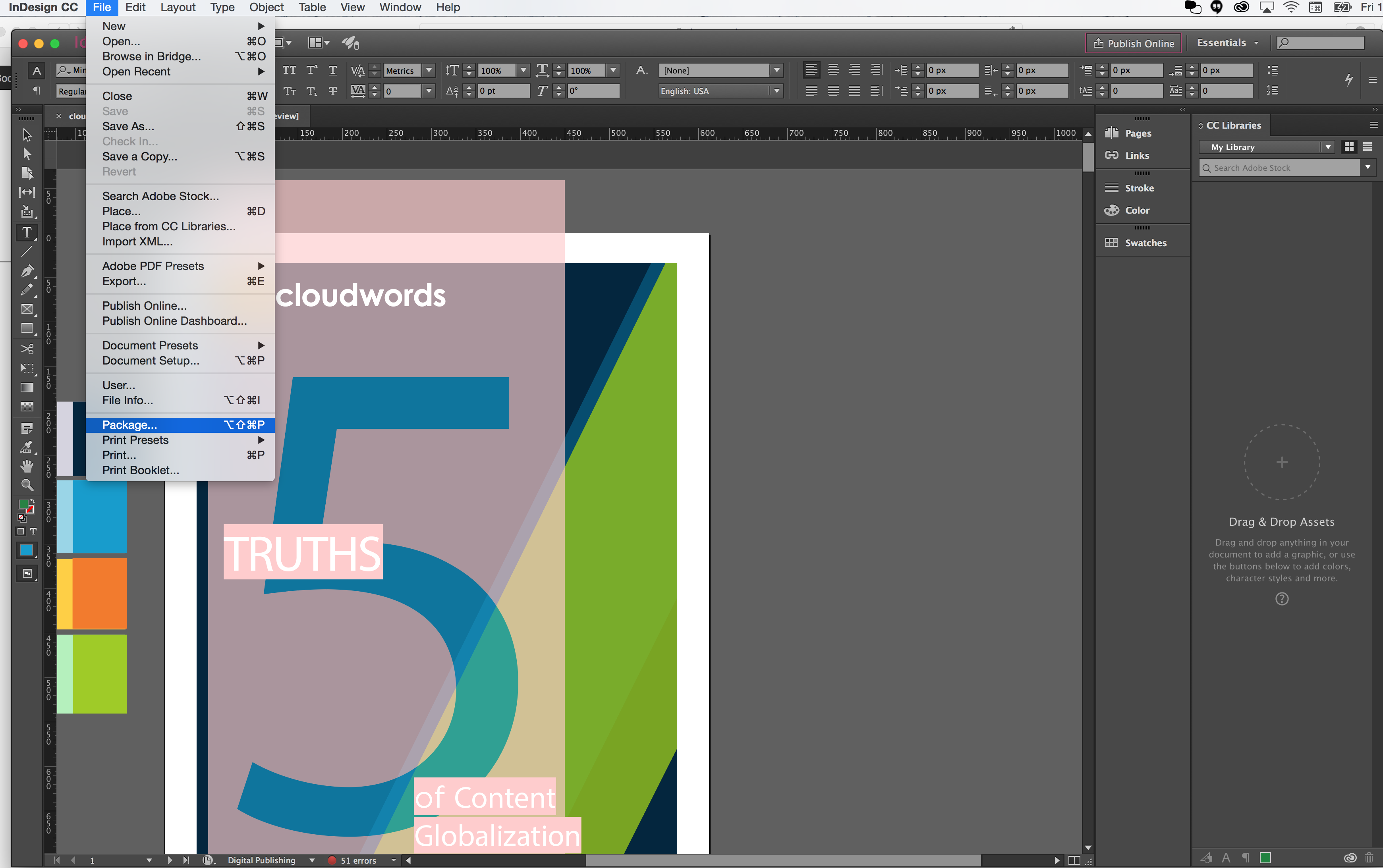Image resolution: width=1383 pixels, height=868 pixels.
Task: Select the Zoom tool
Action: (x=26, y=485)
